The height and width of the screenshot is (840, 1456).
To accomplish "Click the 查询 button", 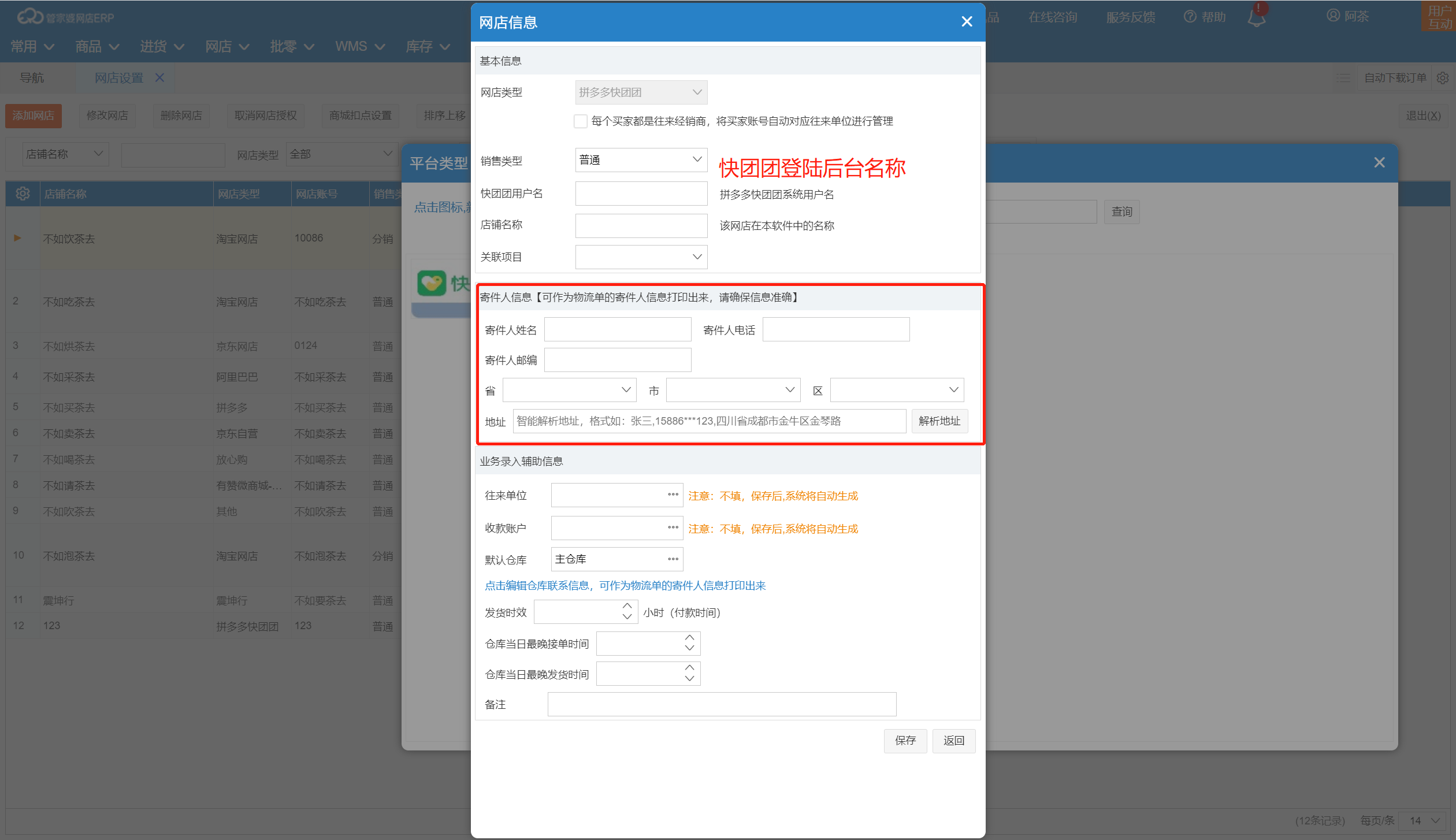I will coord(1122,212).
